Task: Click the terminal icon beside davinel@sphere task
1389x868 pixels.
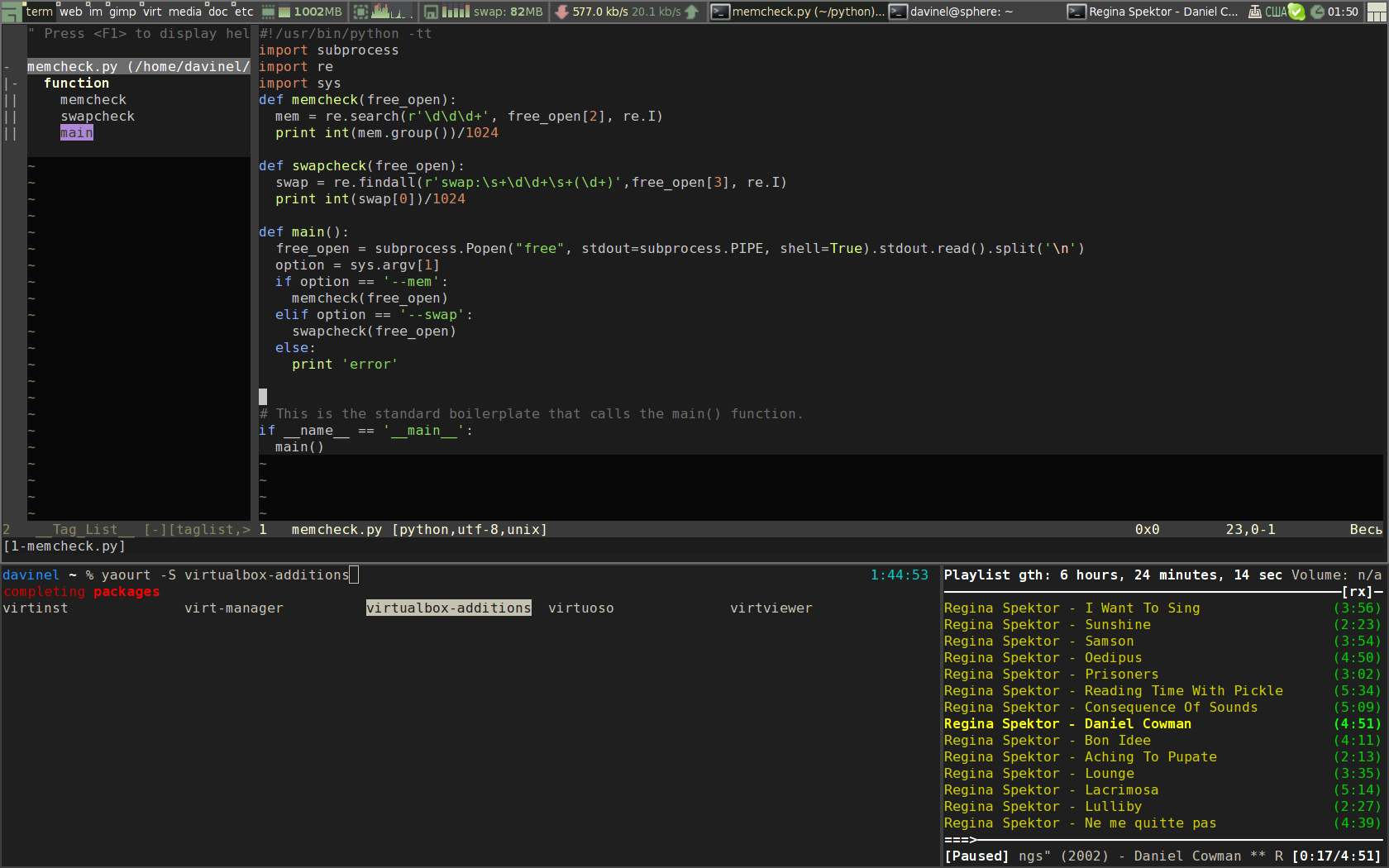Action: coord(899,12)
